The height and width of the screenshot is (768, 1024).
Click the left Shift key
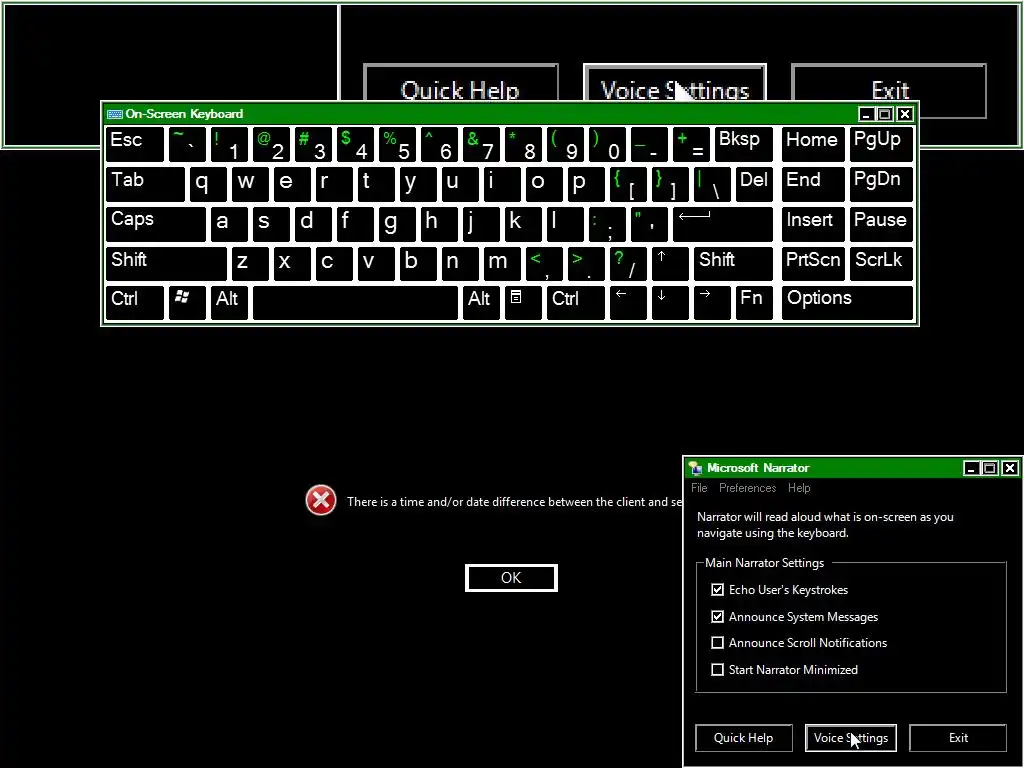(166, 264)
